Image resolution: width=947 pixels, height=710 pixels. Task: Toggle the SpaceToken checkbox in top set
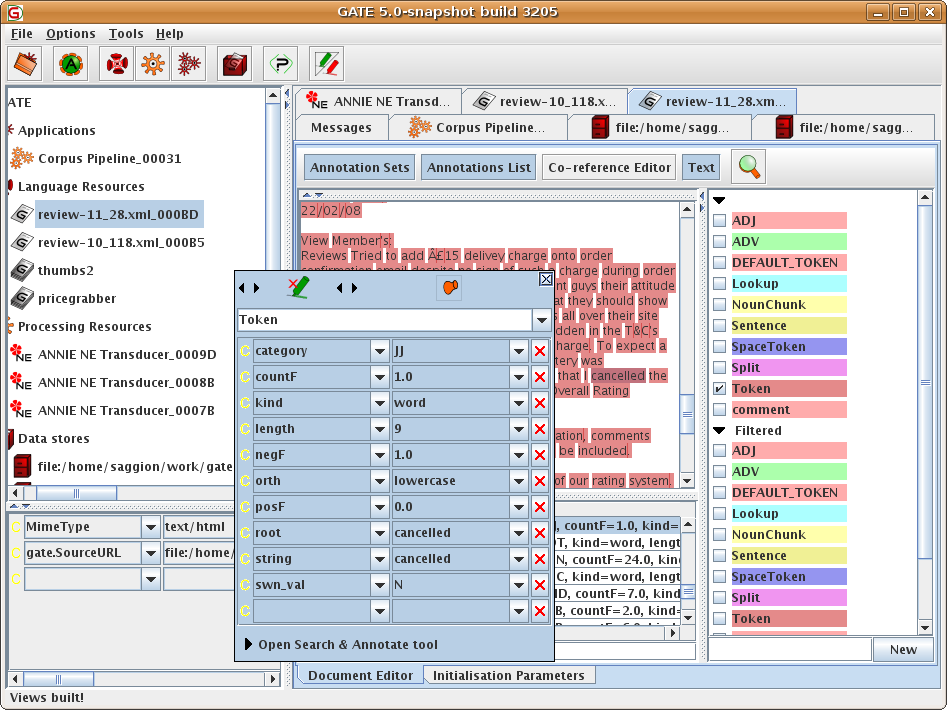pyautogui.click(x=719, y=347)
